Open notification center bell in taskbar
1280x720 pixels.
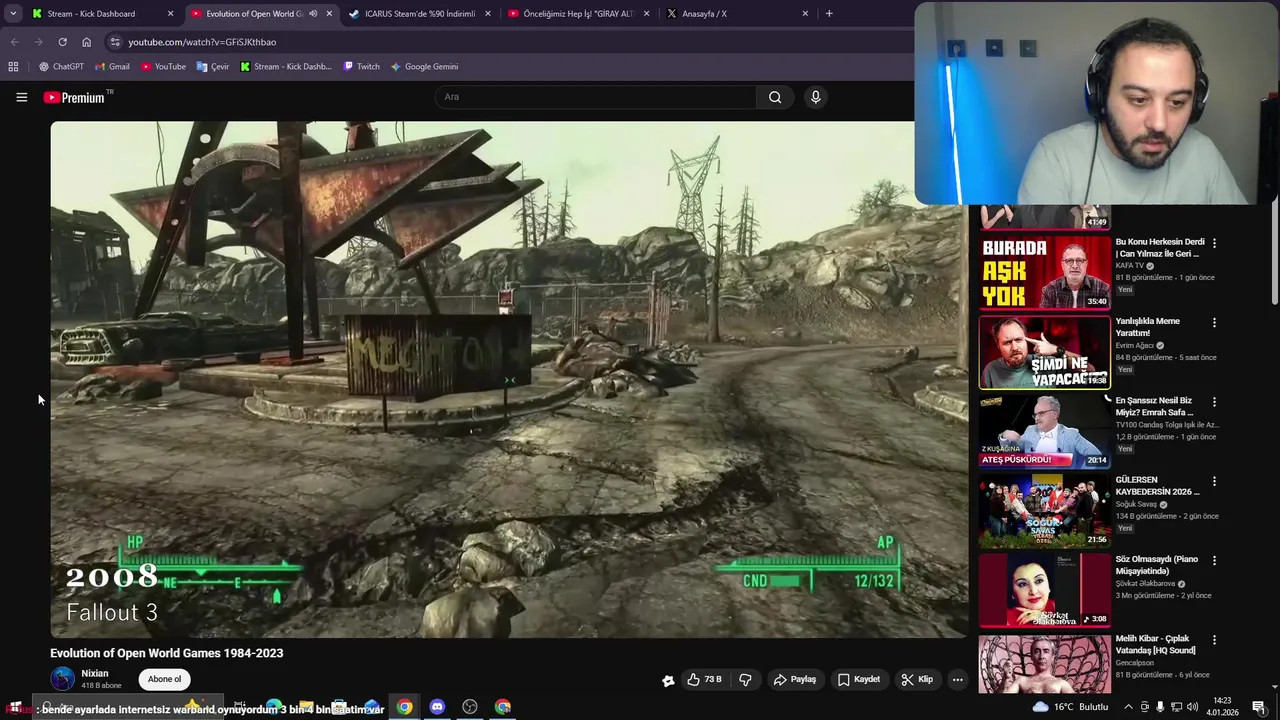click(1259, 707)
